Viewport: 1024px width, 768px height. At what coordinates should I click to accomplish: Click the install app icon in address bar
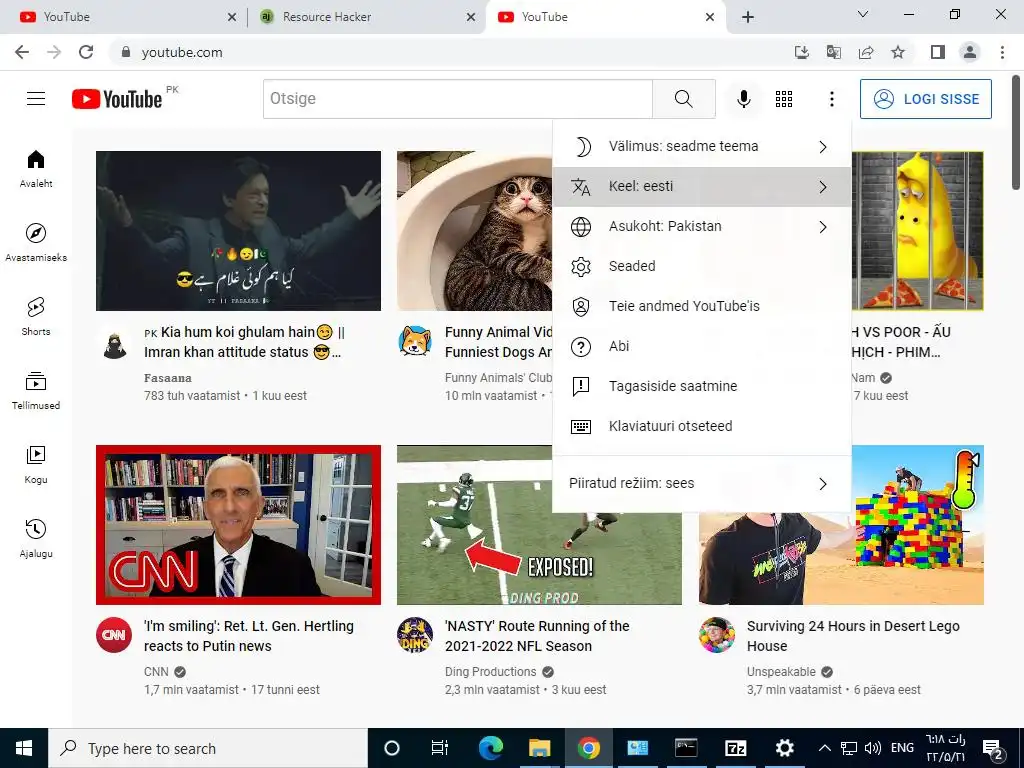[802, 52]
